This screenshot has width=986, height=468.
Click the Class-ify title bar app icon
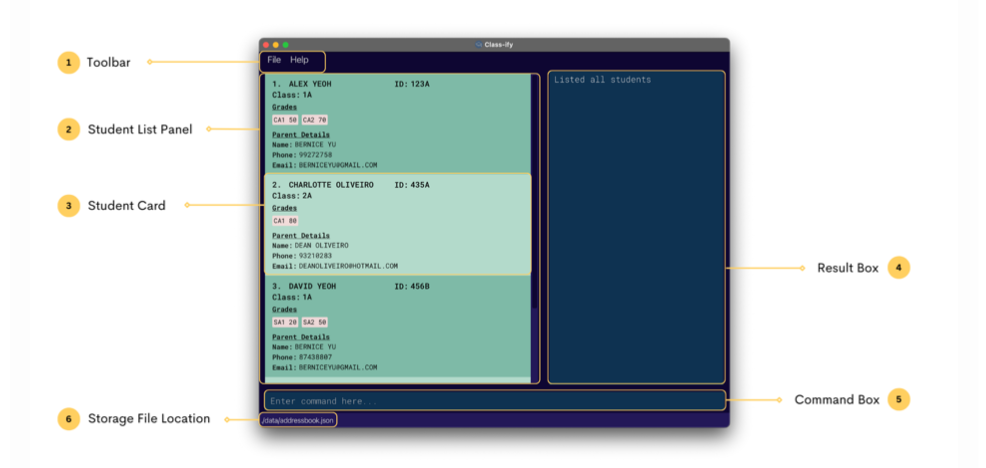tap(479, 45)
